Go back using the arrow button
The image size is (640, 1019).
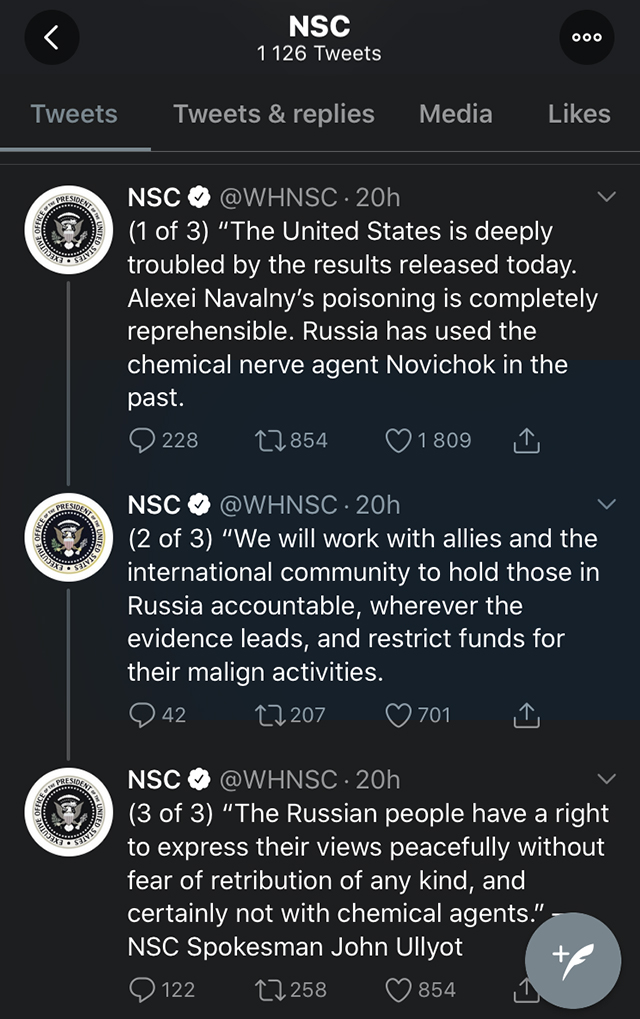click(52, 37)
